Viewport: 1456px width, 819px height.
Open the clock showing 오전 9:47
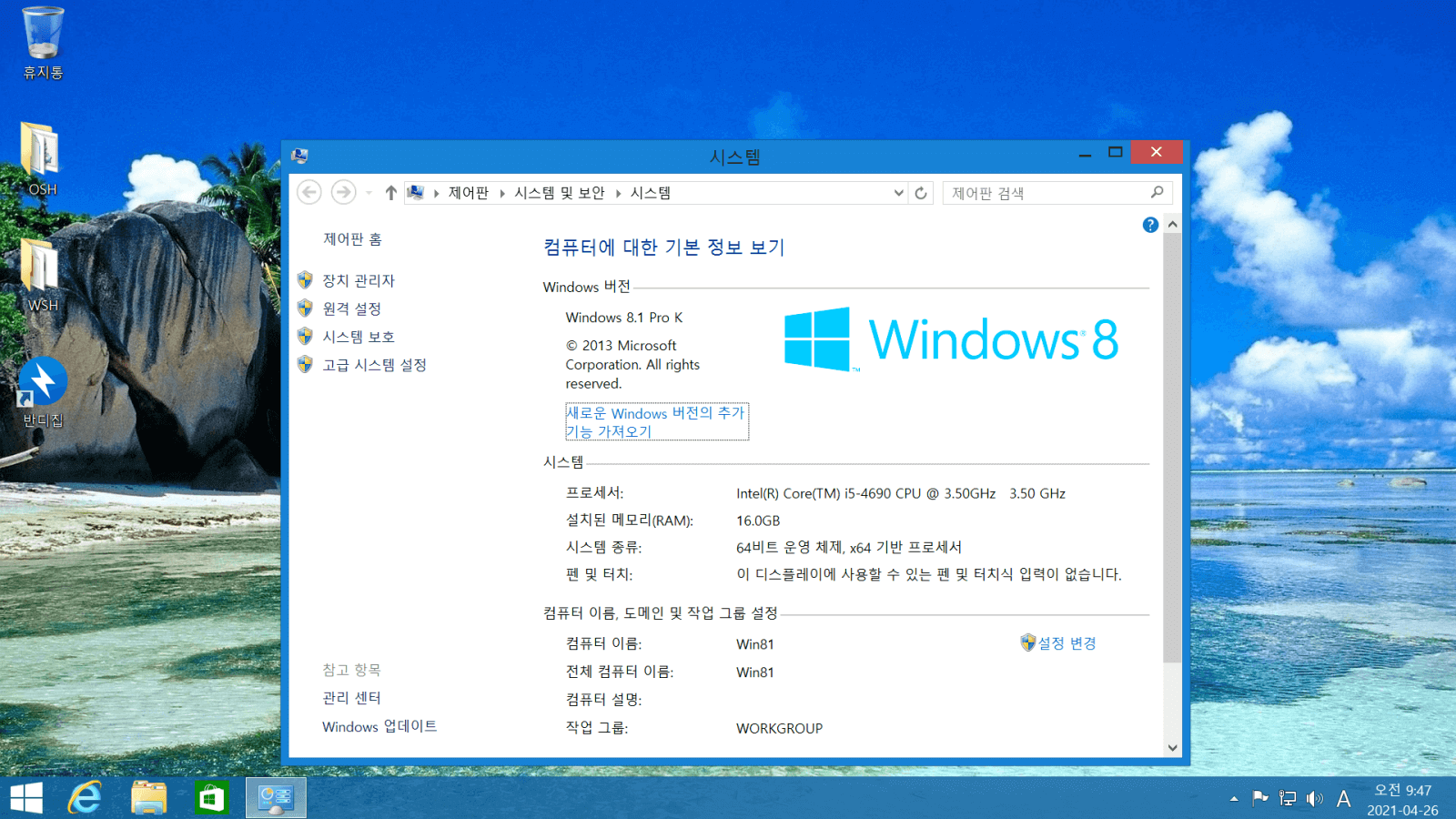[x=1402, y=799]
